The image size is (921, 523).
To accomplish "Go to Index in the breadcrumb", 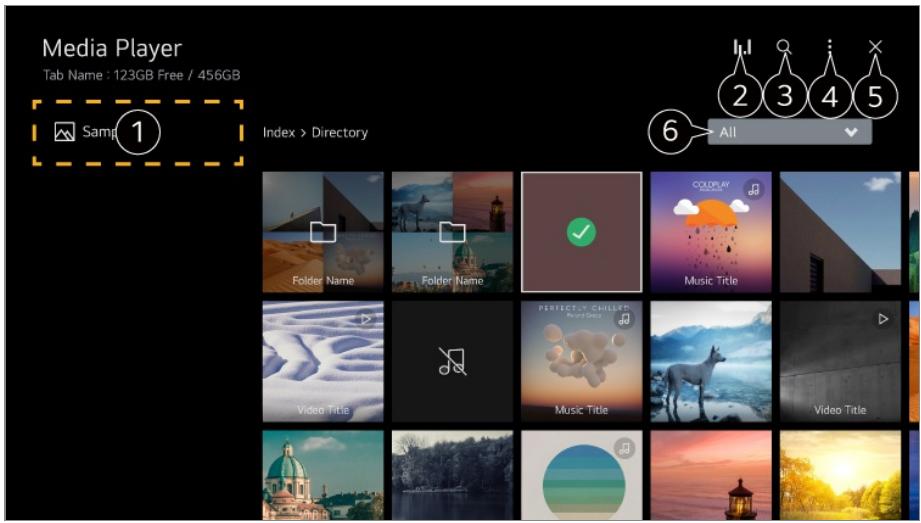I will (x=278, y=133).
